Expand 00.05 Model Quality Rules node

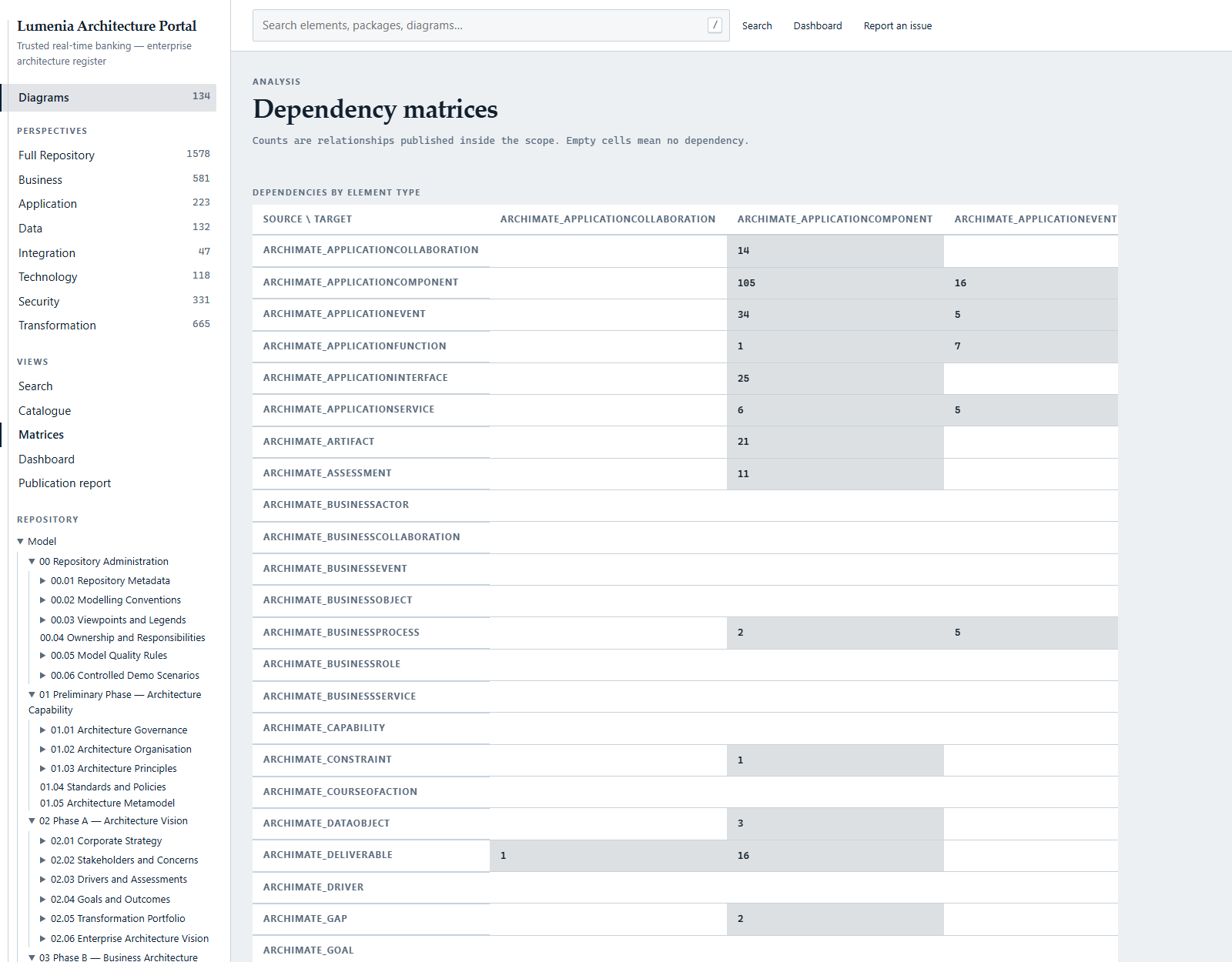(43, 656)
